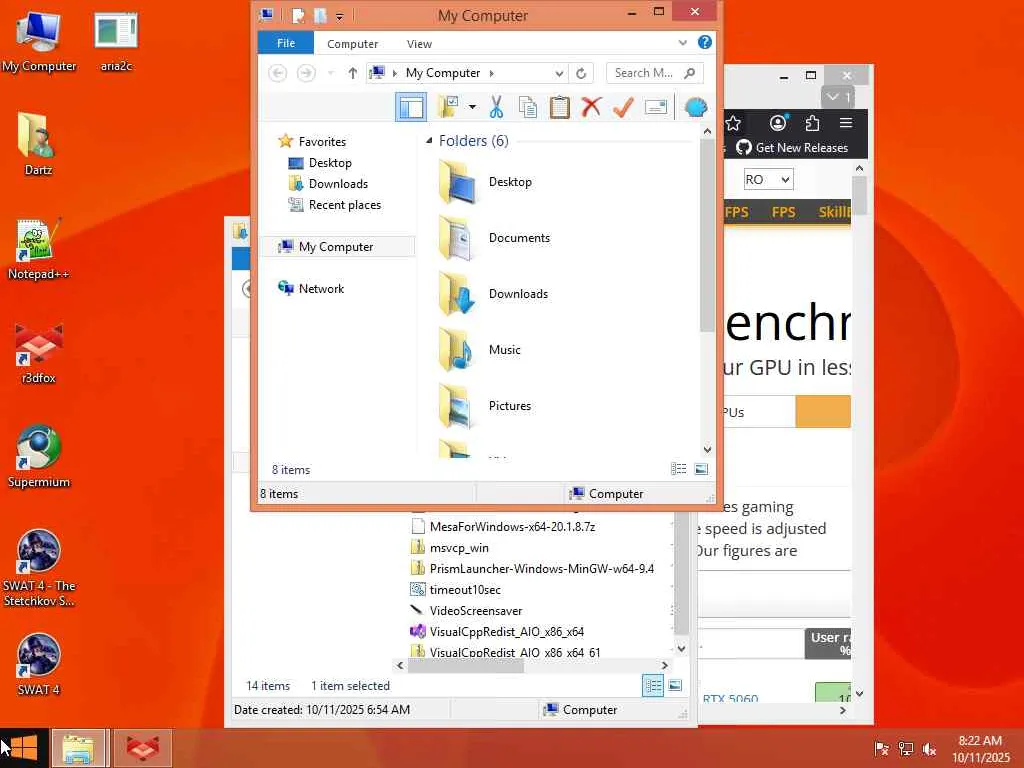Expand the ribbon with the chevron
The image size is (1024, 768).
tap(682, 42)
